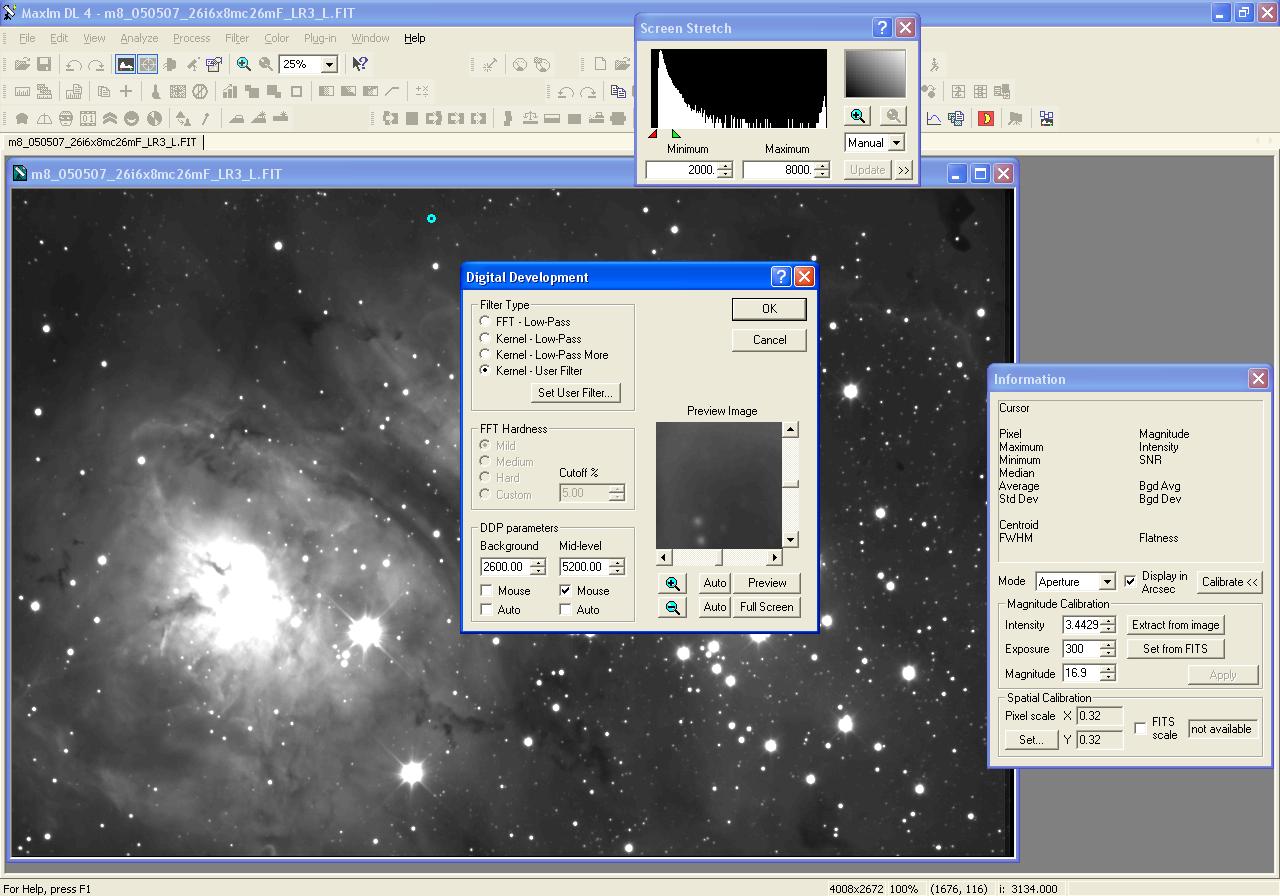Viewport: 1280px width, 896px height.
Task: Enable the Background Mouse checkbox
Action: click(x=487, y=591)
